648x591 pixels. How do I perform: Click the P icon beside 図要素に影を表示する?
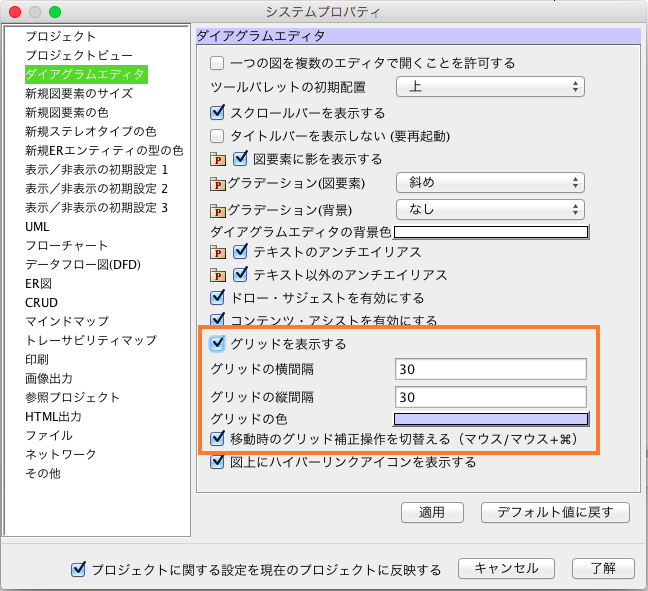(218, 159)
